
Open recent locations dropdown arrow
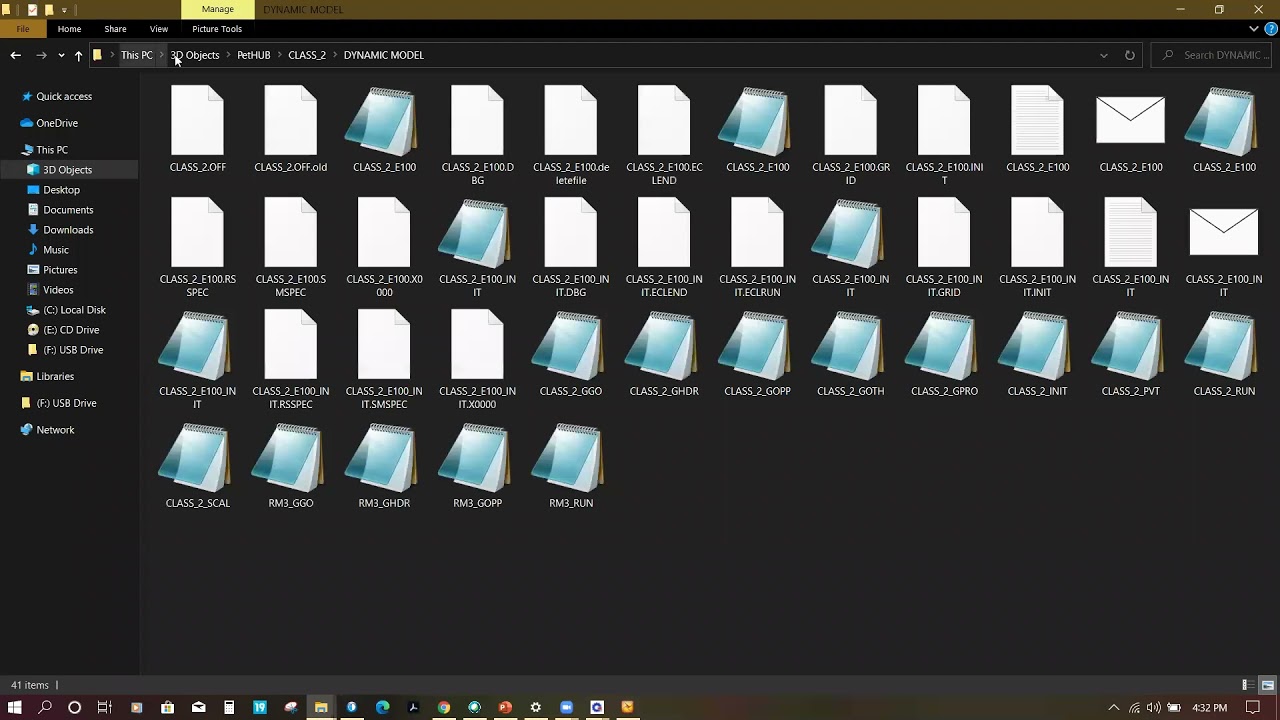[x=61, y=55]
